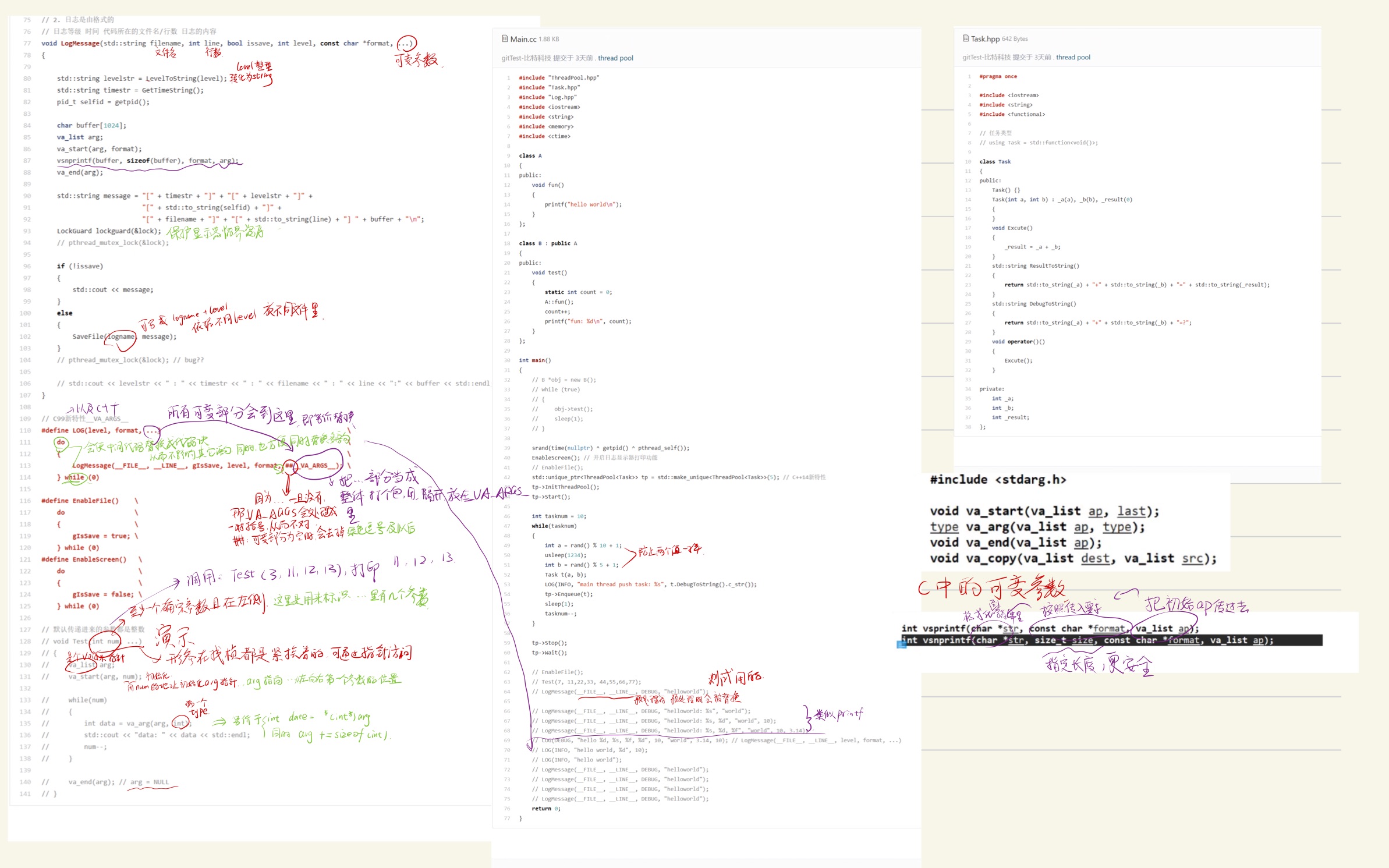Image resolution: width=1389 pixels, height=868 pixels.
Task: Click line number 77 beside void LogMessage
Action: pyautogui.click(x=27, y=44)
